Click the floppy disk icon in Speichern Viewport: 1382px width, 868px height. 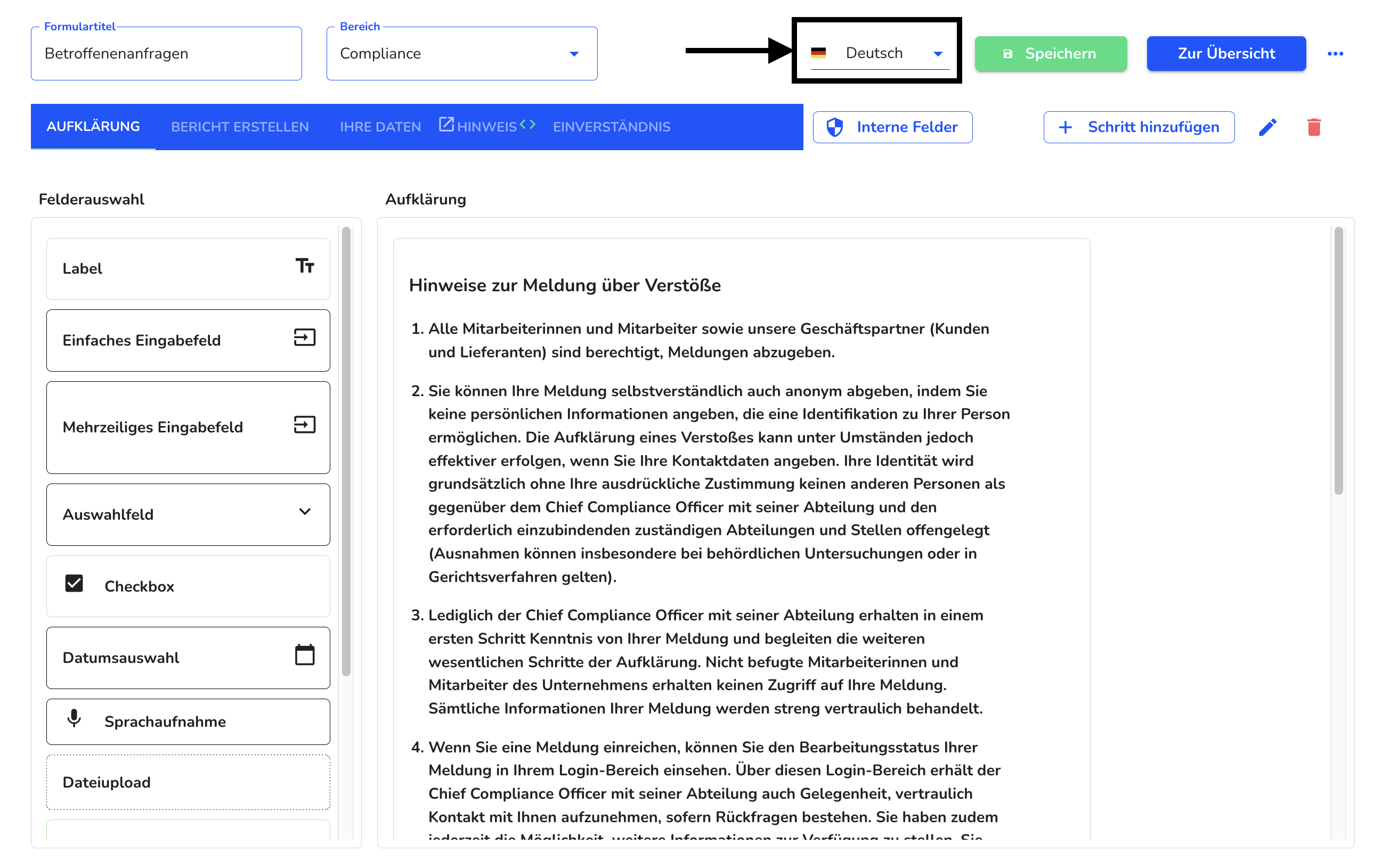coord(1007,54)
